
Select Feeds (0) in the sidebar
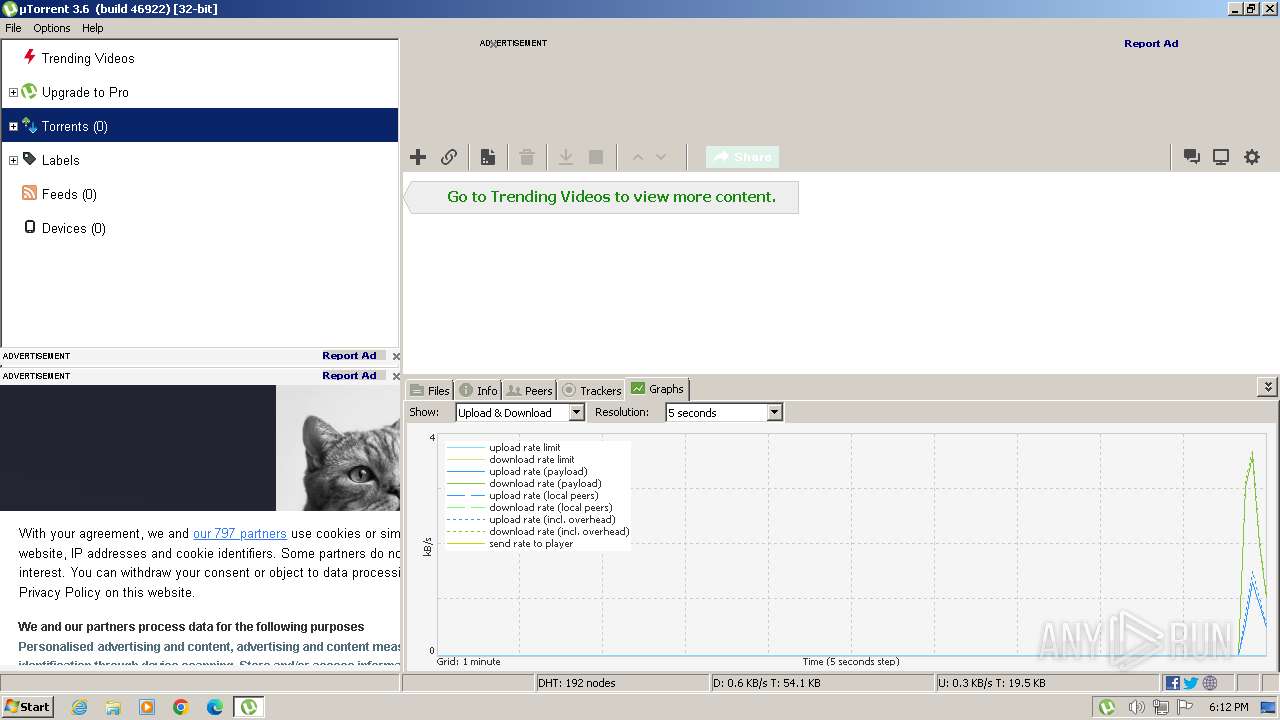[x=69, y=194]
